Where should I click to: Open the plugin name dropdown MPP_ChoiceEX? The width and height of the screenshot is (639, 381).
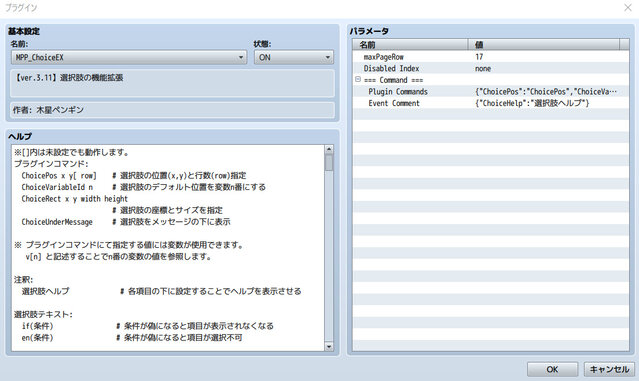[x=129, y=57]
